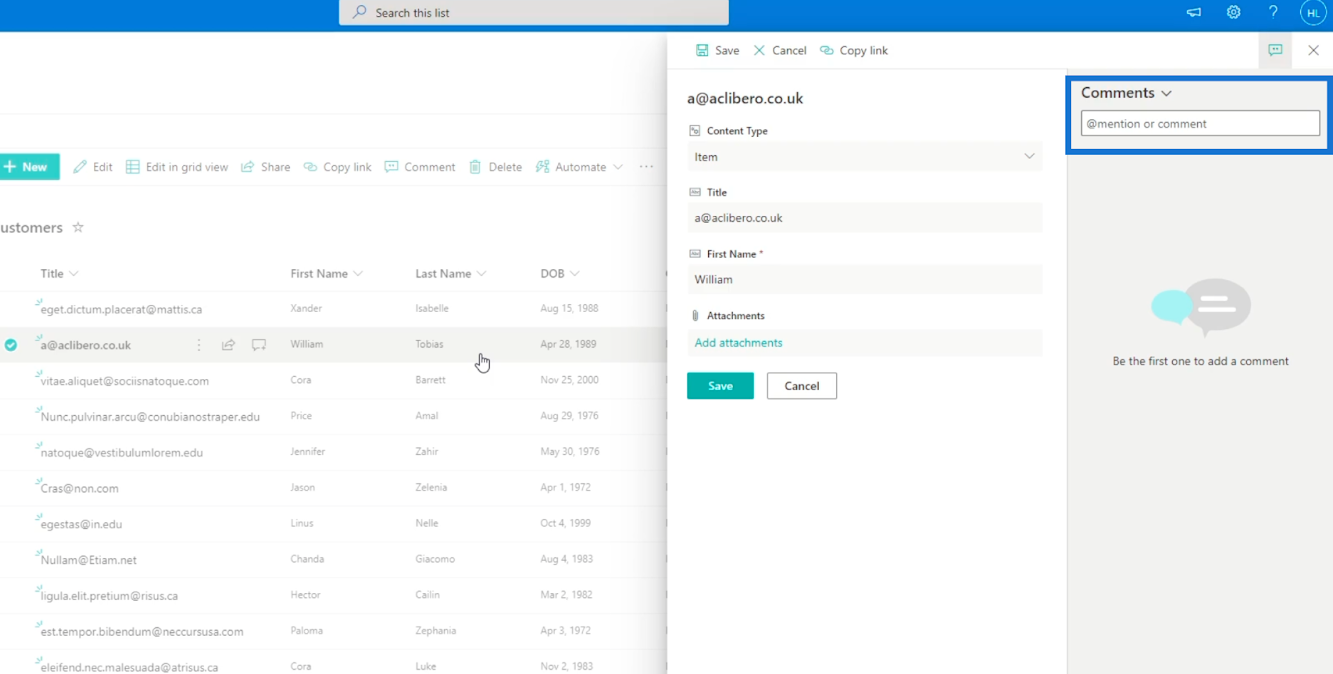Click the date Nov 25, 2000
The height and width of the screenshot is (674, 1333).
pyautogui.click(x=569, y=380)
